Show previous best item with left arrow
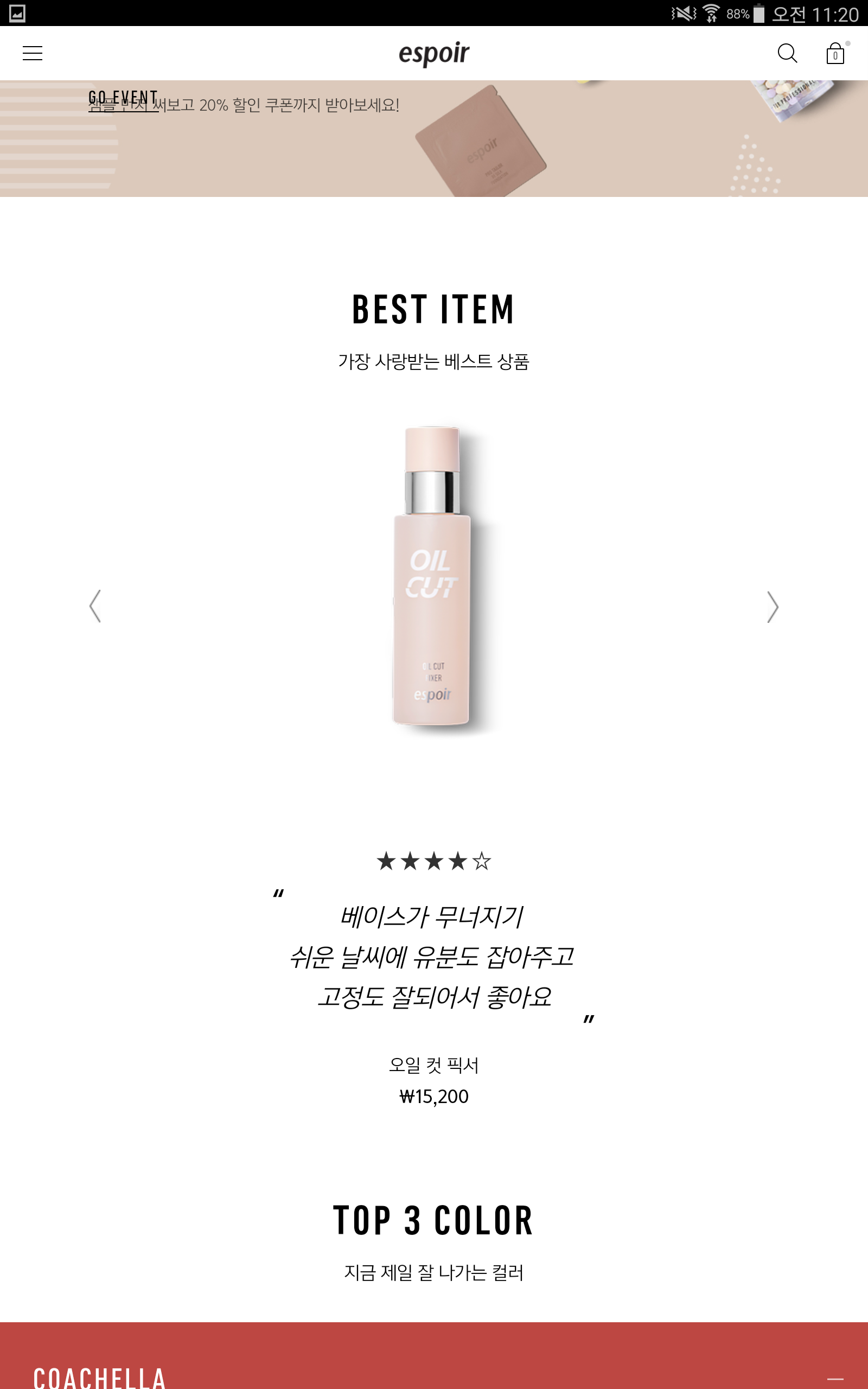 point(95,606)
